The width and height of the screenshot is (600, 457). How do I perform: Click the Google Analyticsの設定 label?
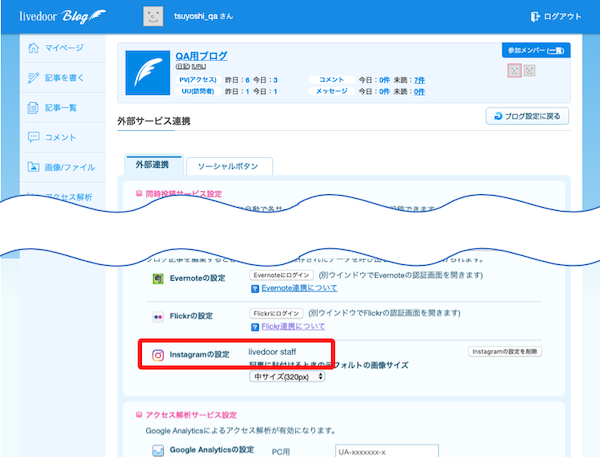click(x=212, y=450)
